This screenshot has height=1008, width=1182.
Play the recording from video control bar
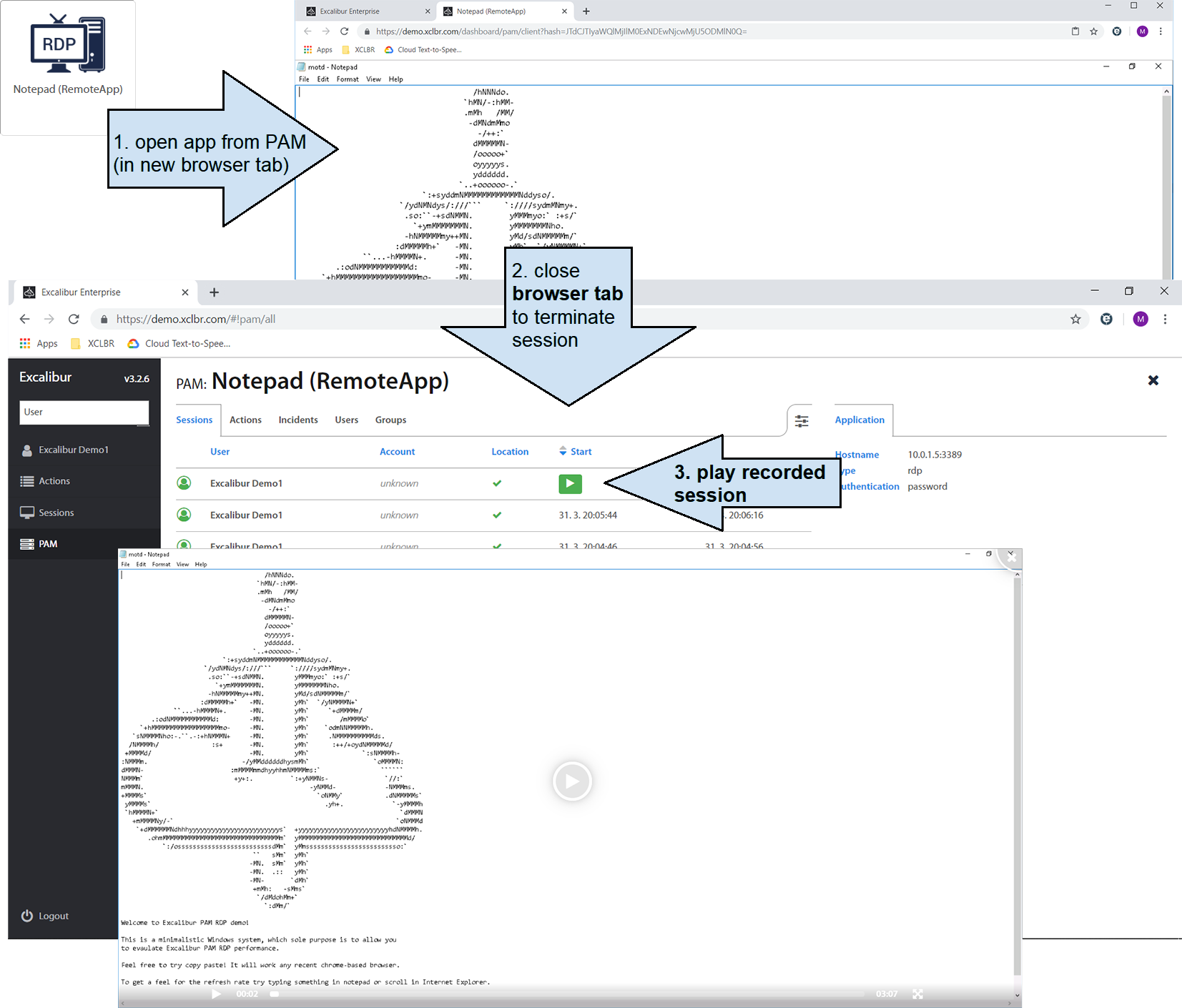point(216,994)
